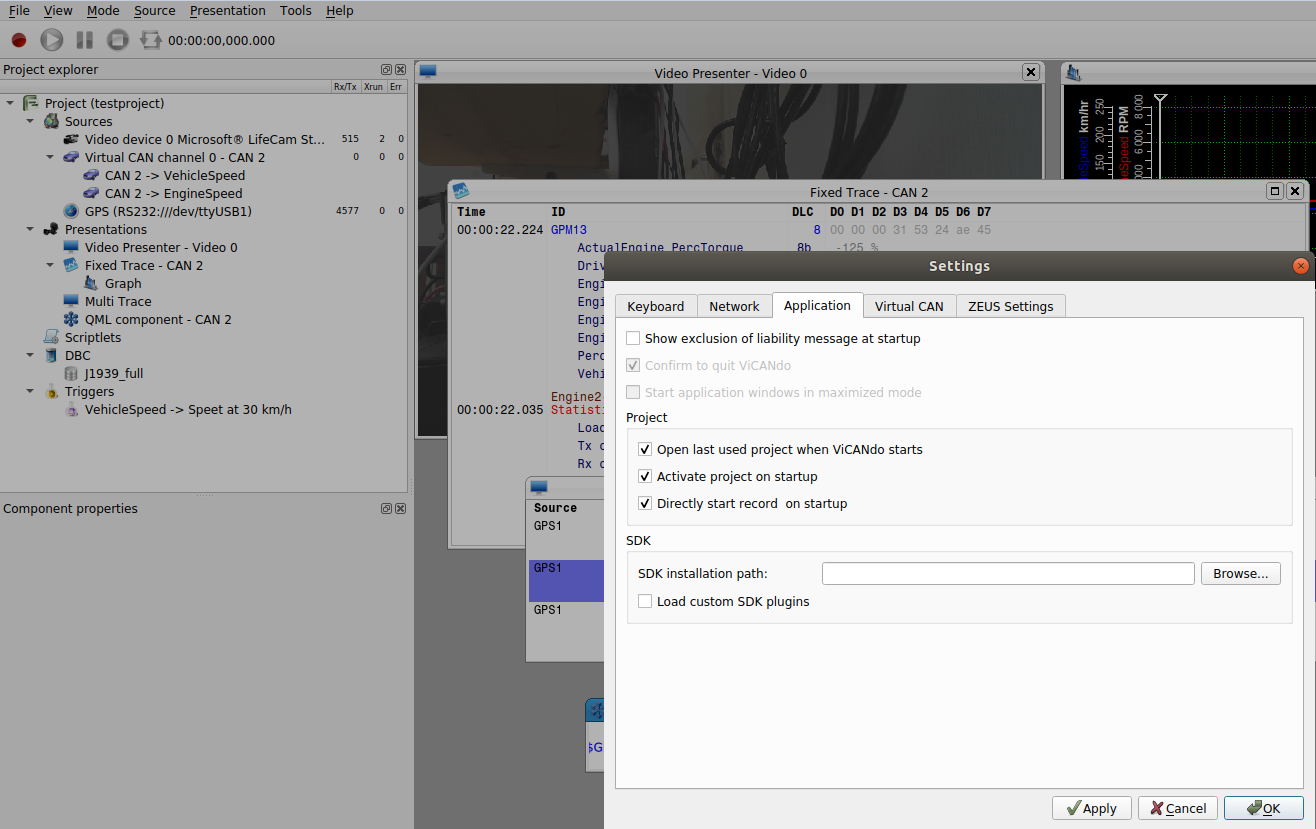Collapse the Sources tree node
1316x829 pixels.
coord(30,122)
